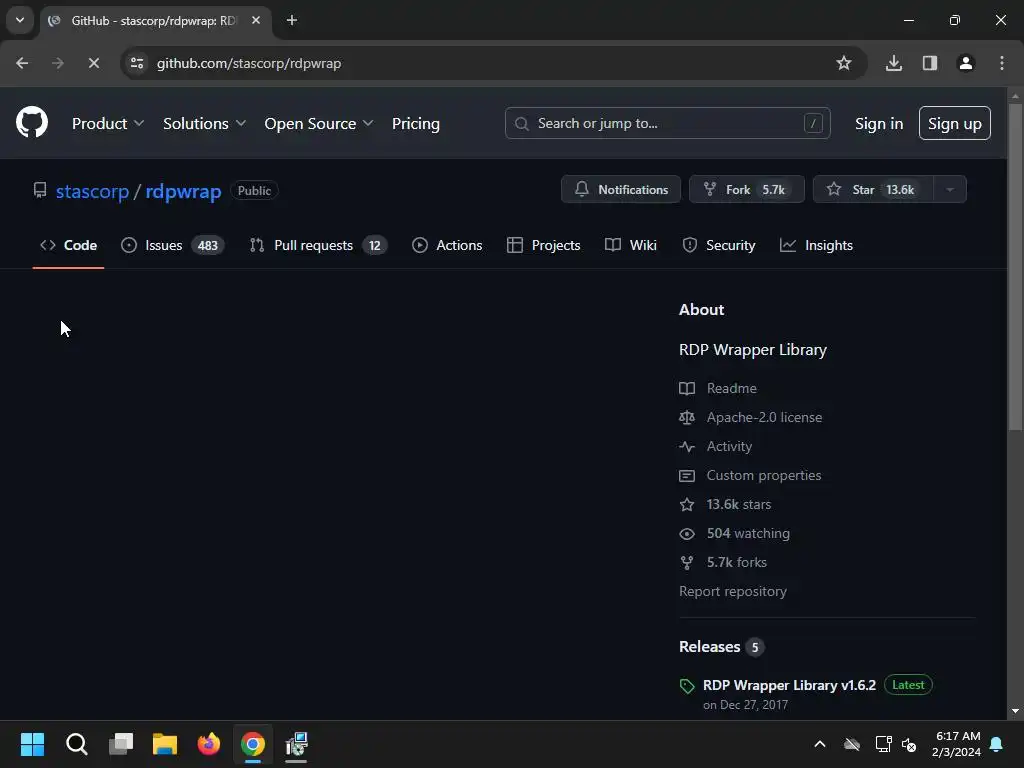
Task: Click the Sign in link
Action: pos(878,123)
